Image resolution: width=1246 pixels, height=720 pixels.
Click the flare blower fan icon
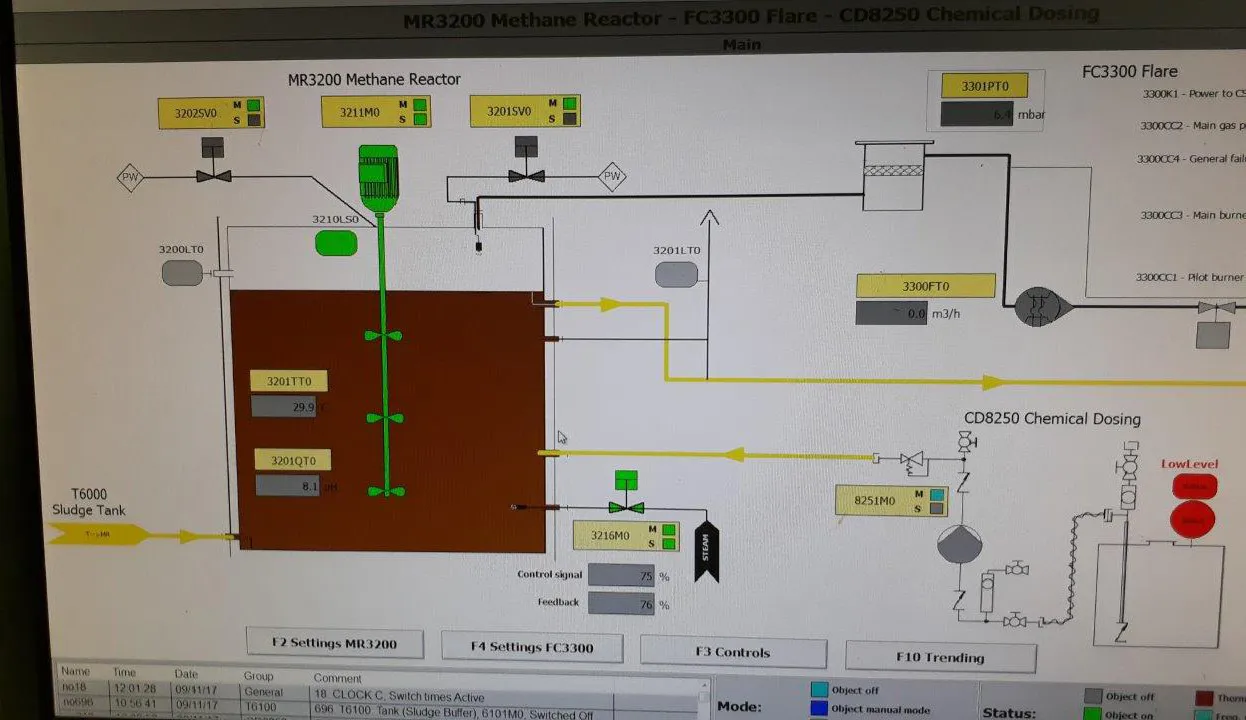[1043, 306]
